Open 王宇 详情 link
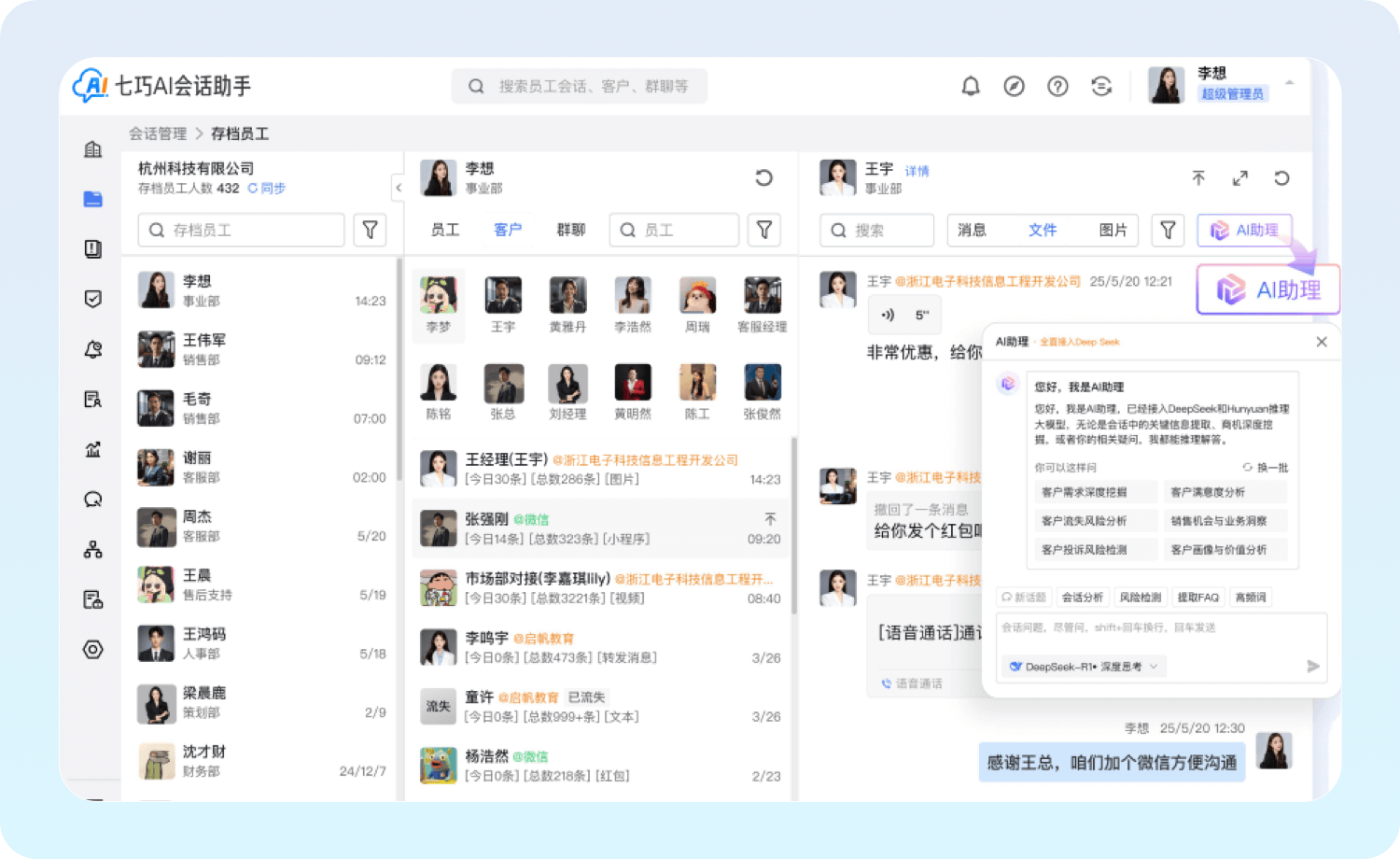1400x859 pixels. [x=917, y=172]
